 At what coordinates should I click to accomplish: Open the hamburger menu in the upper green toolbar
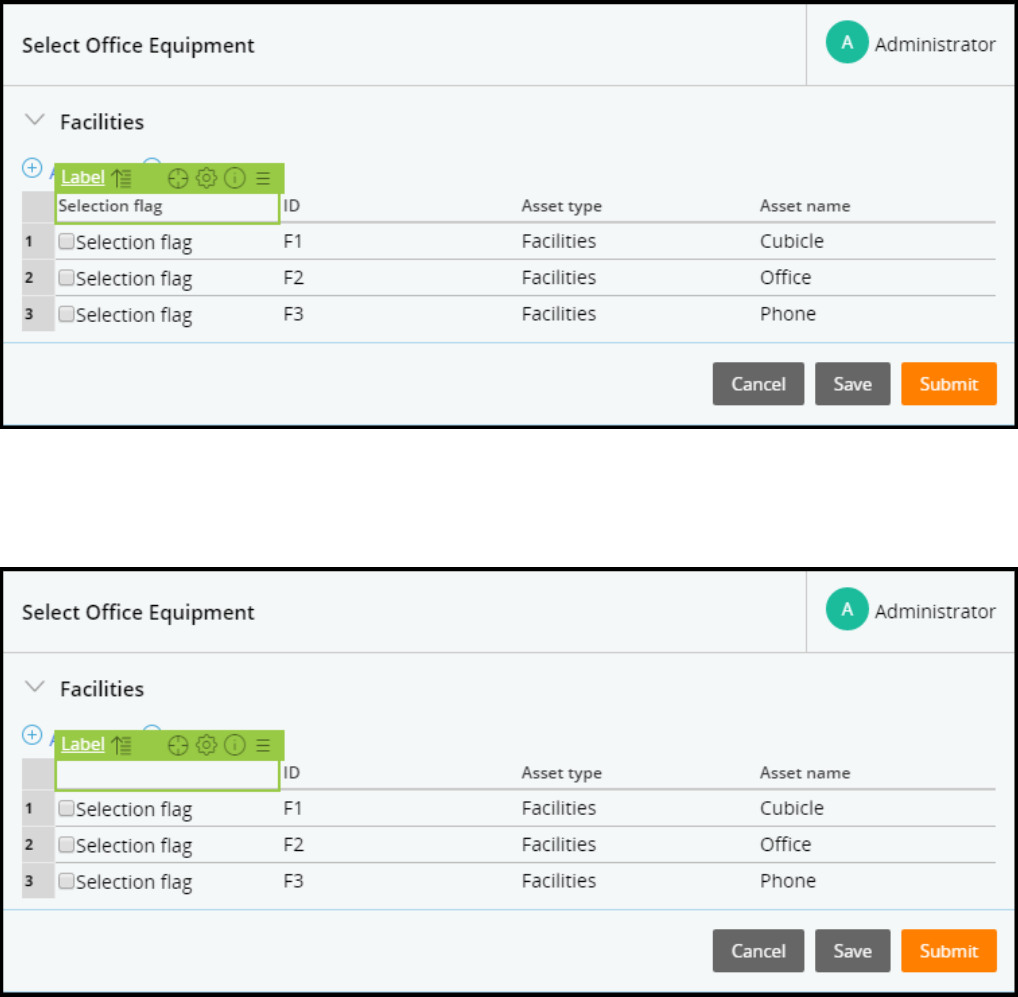tap(263, 178)
